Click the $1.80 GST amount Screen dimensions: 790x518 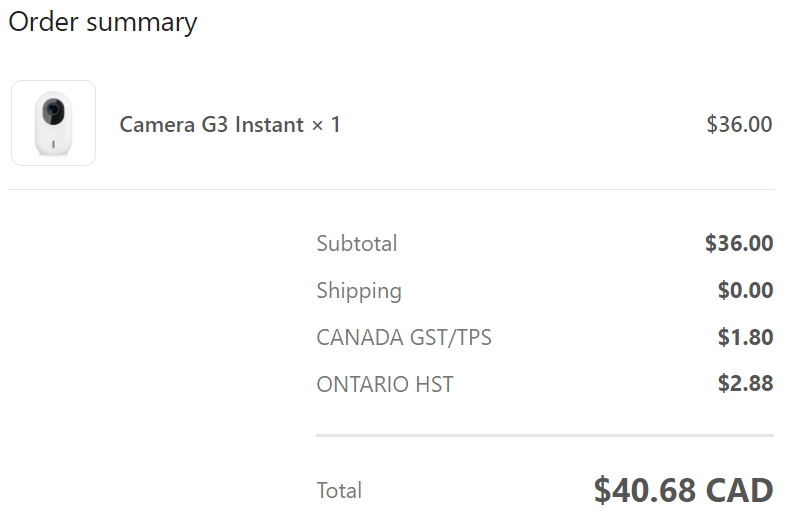click(745, 337)
